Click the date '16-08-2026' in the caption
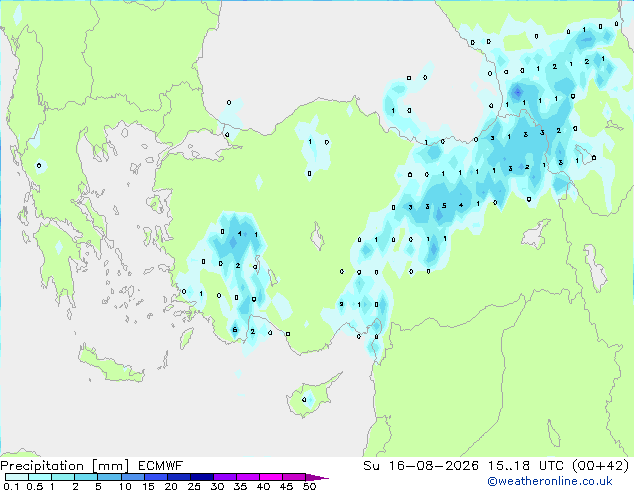The height and width of the screenshot is (490, 634). (433, 466)
